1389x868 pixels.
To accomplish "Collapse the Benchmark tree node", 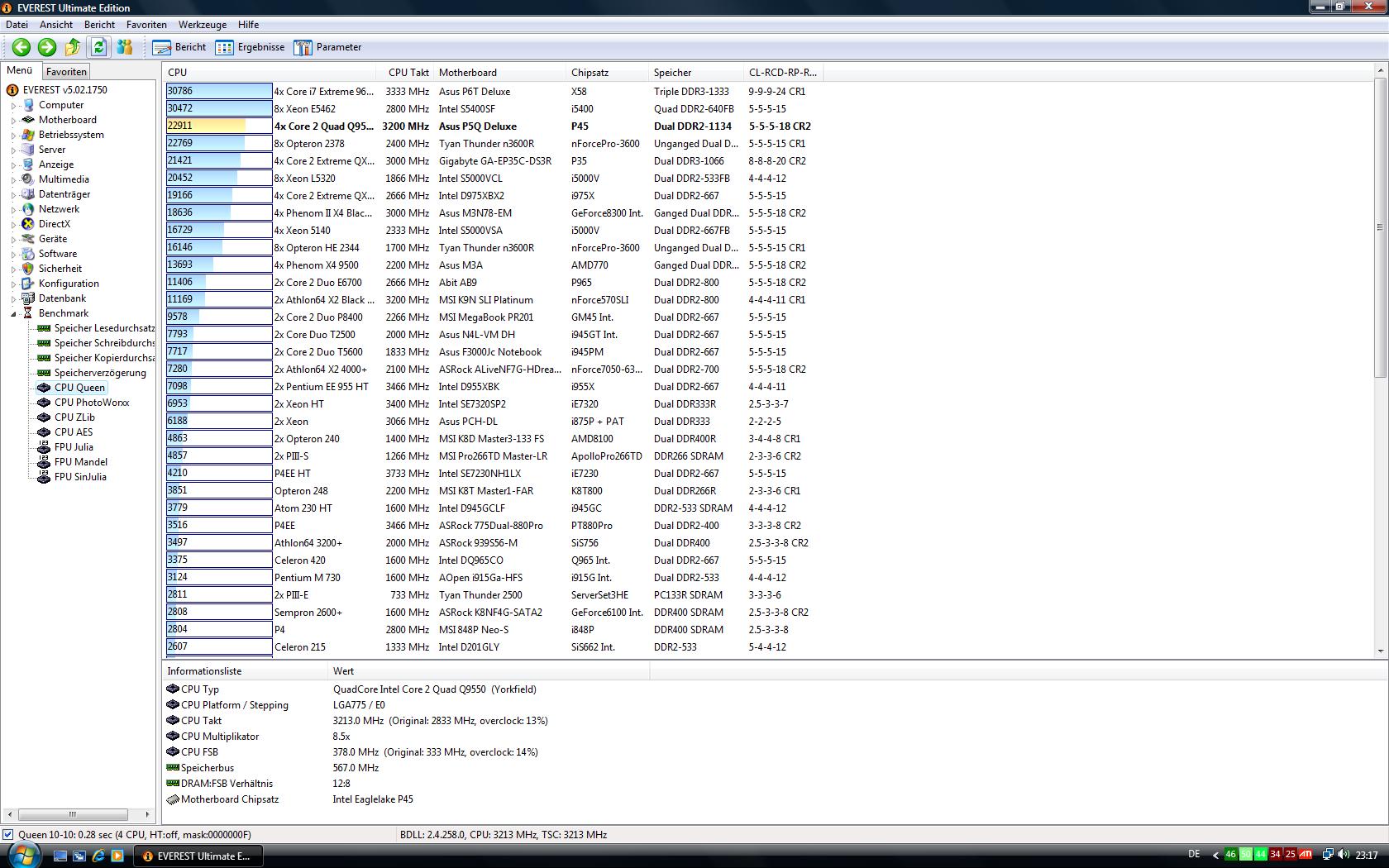I will pos(14,314).
